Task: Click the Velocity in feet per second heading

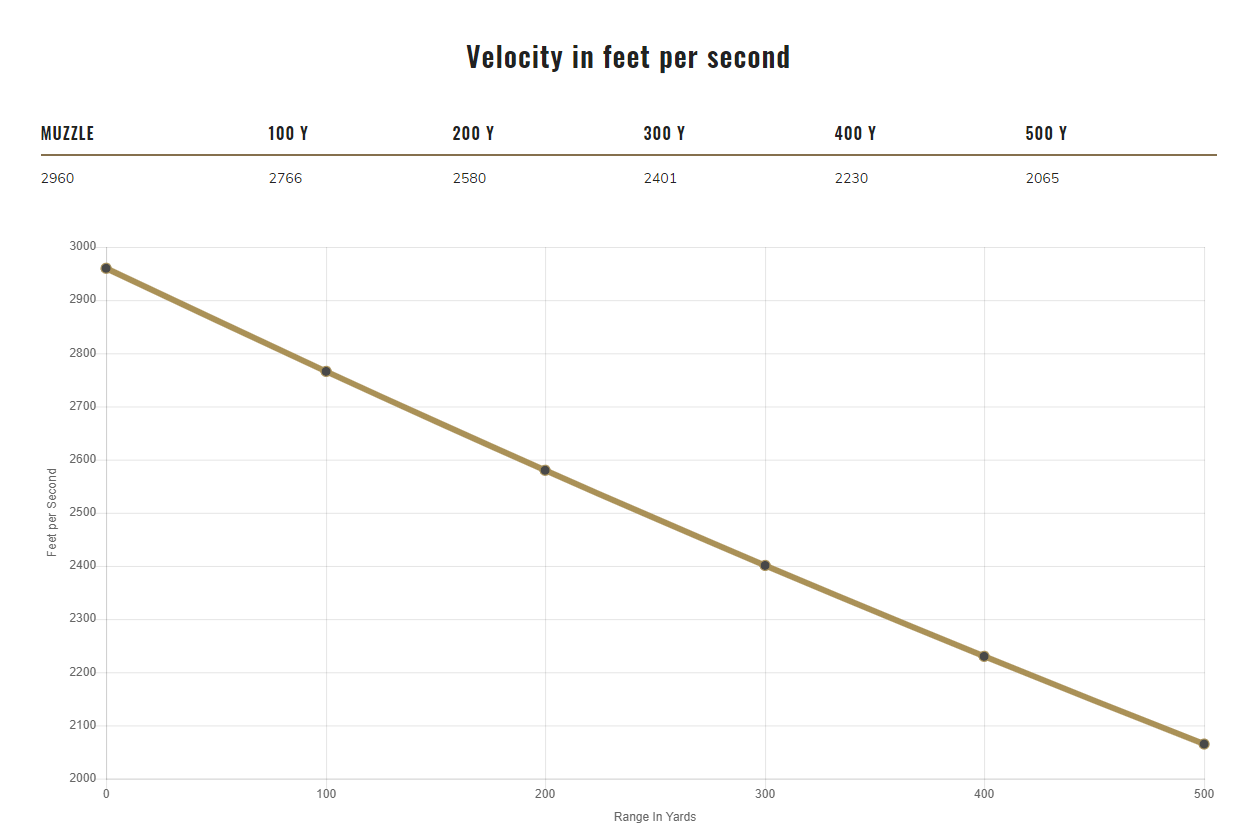Action: click(628, 57)
